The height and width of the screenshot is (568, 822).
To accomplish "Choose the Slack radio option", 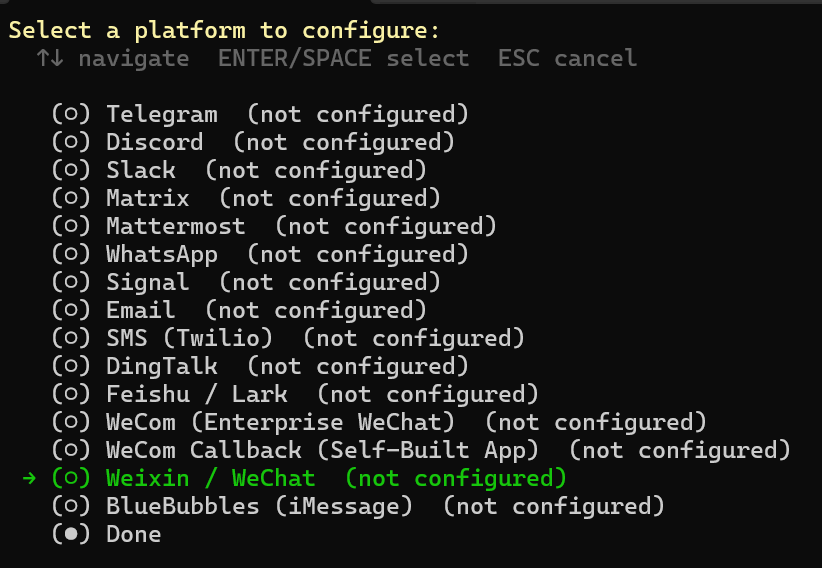I will [71, 170].
